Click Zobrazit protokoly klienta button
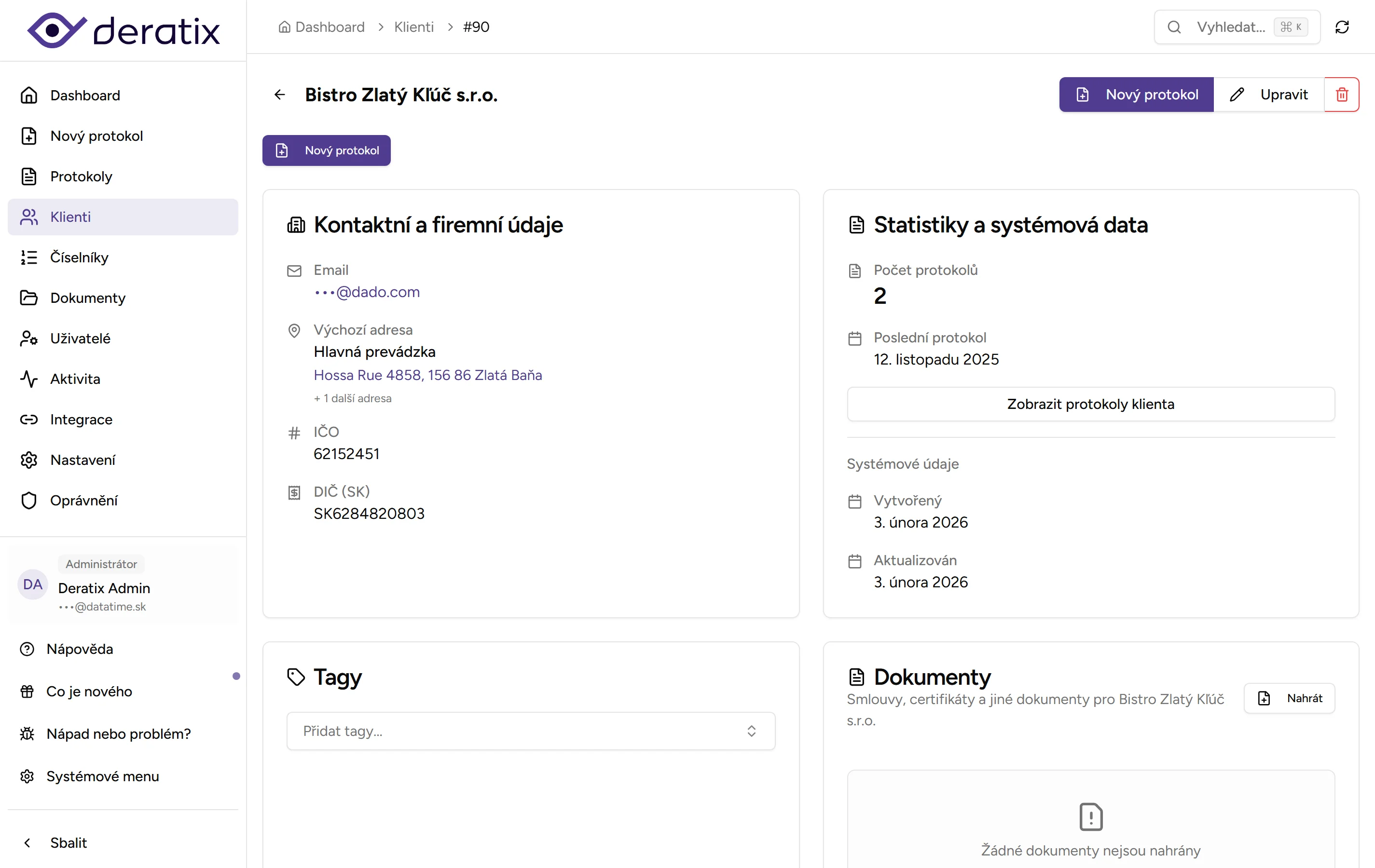Screen dimensions: 1375x868 click(1090, 404)
